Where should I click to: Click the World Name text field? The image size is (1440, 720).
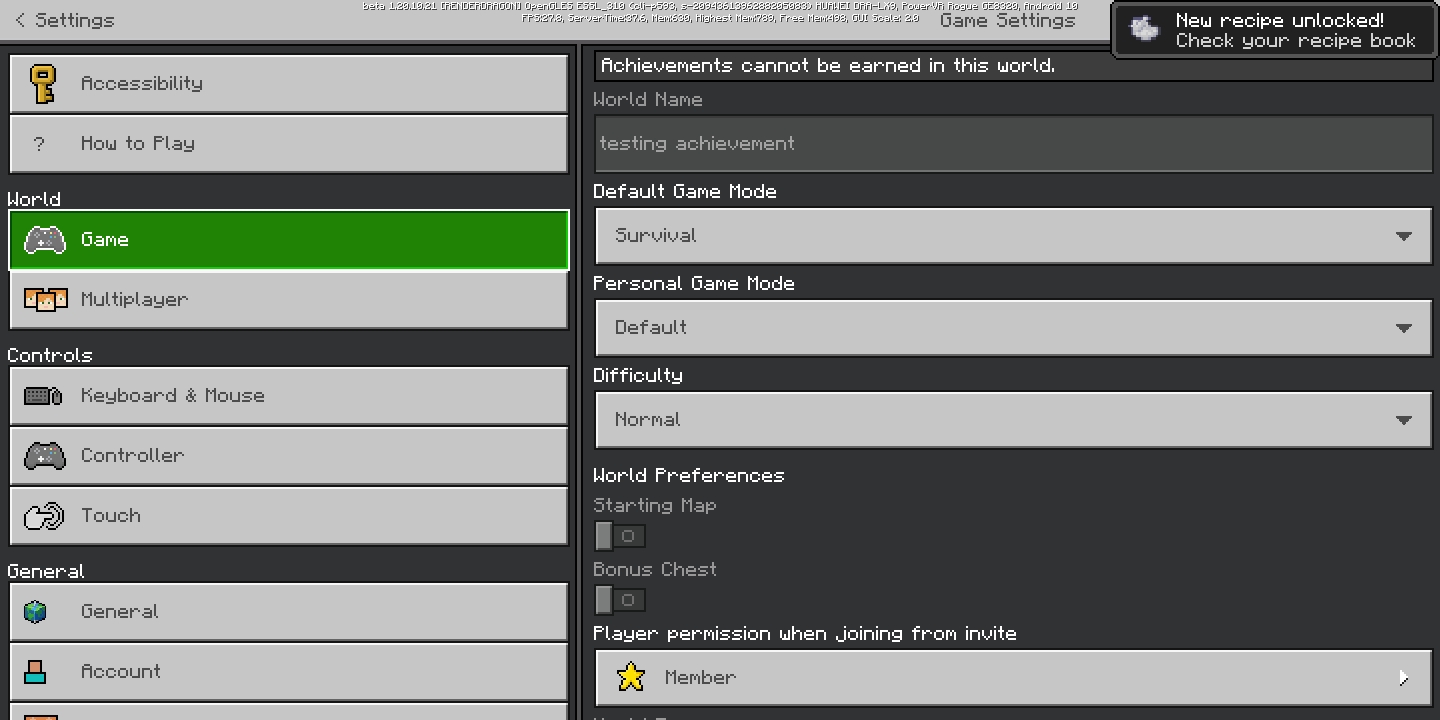pos(1013,144)
